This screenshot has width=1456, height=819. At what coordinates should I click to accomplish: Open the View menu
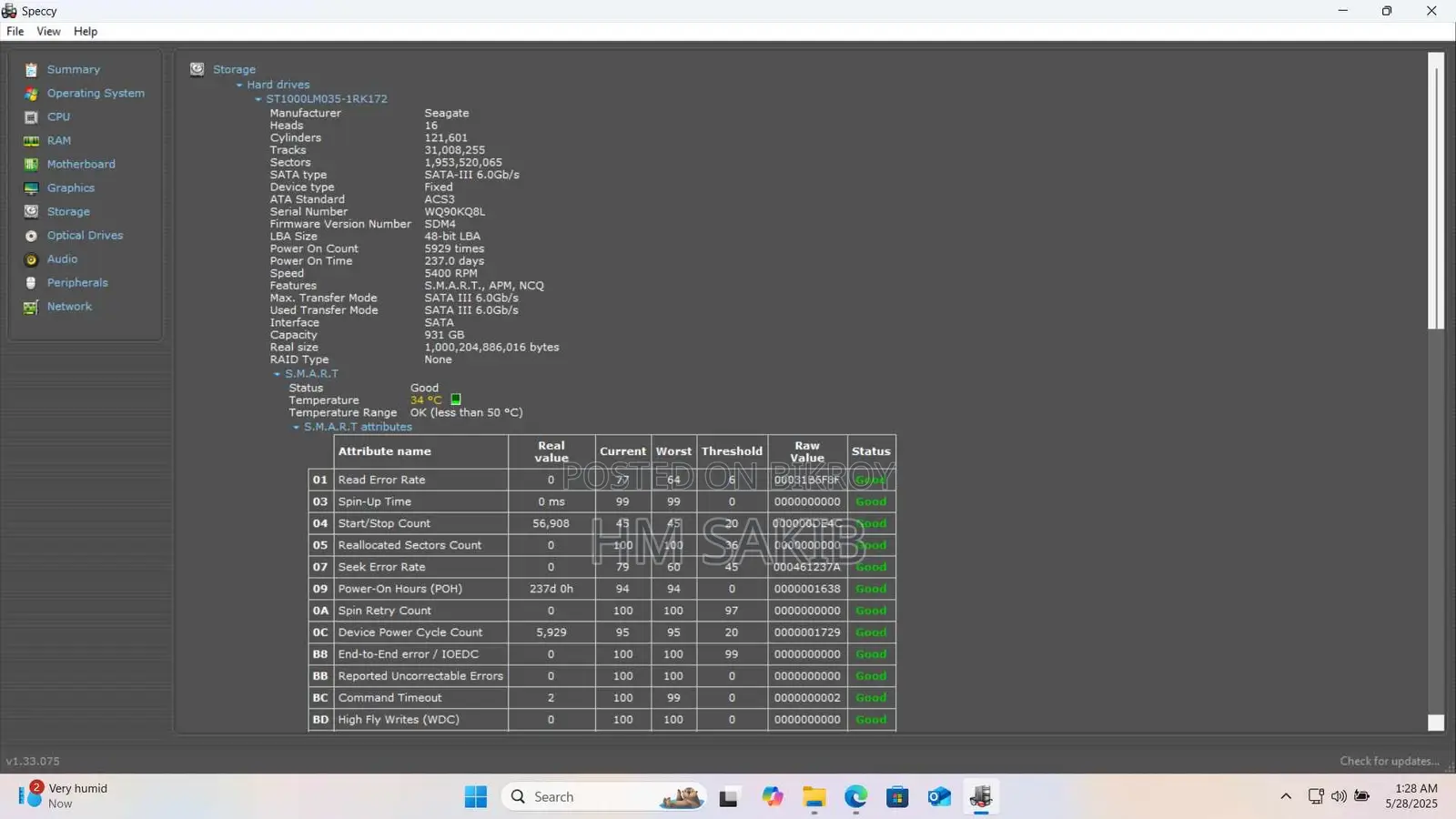click(48, 31)
